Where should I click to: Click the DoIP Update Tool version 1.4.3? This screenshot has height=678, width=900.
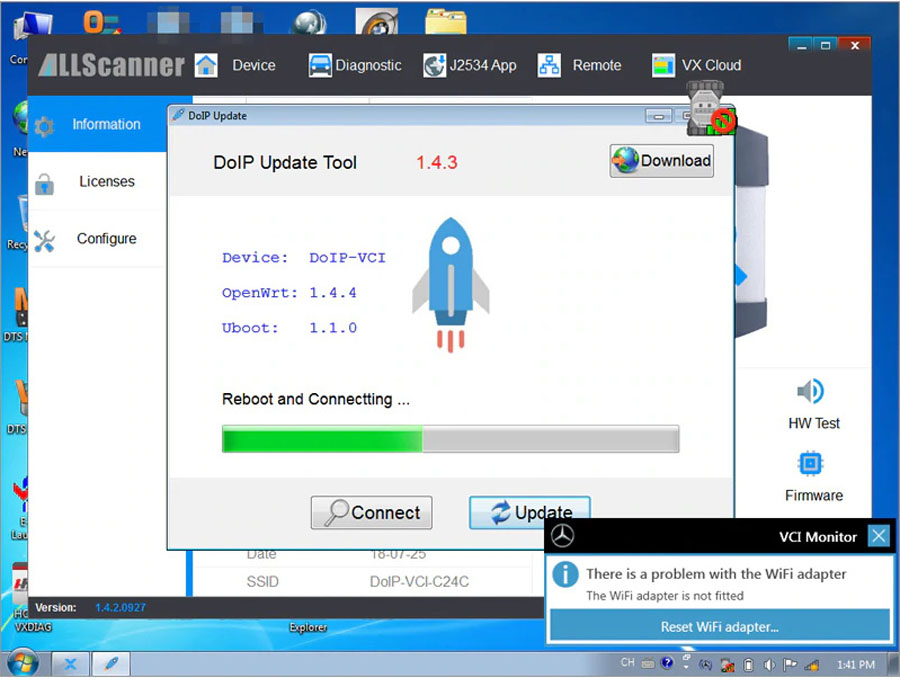click(437, 162)
